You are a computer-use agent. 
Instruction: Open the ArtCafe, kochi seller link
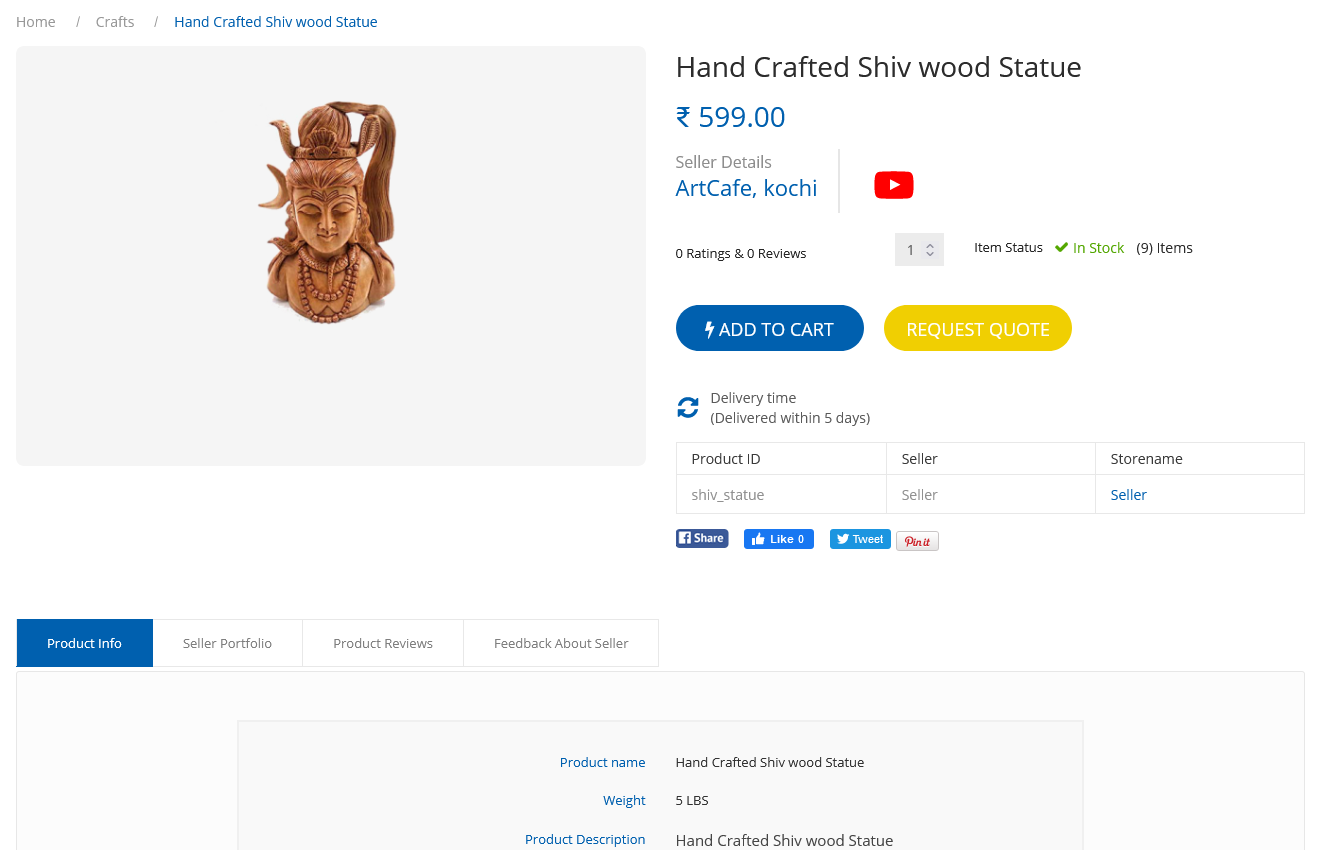(x=746, y=188)
